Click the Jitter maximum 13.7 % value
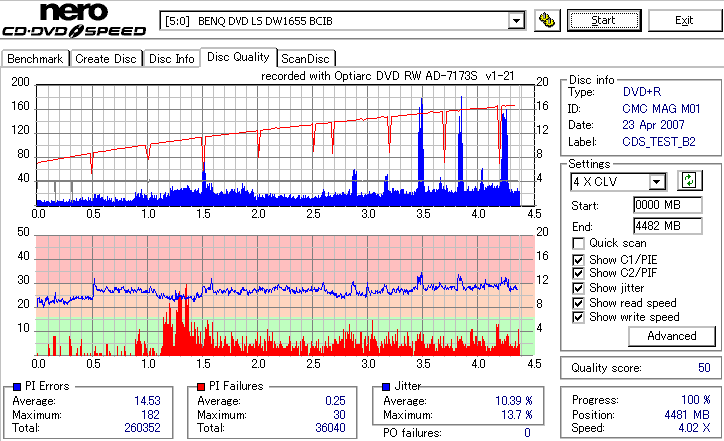The width and height of the screenshot is (724, 441). point(517,415)
